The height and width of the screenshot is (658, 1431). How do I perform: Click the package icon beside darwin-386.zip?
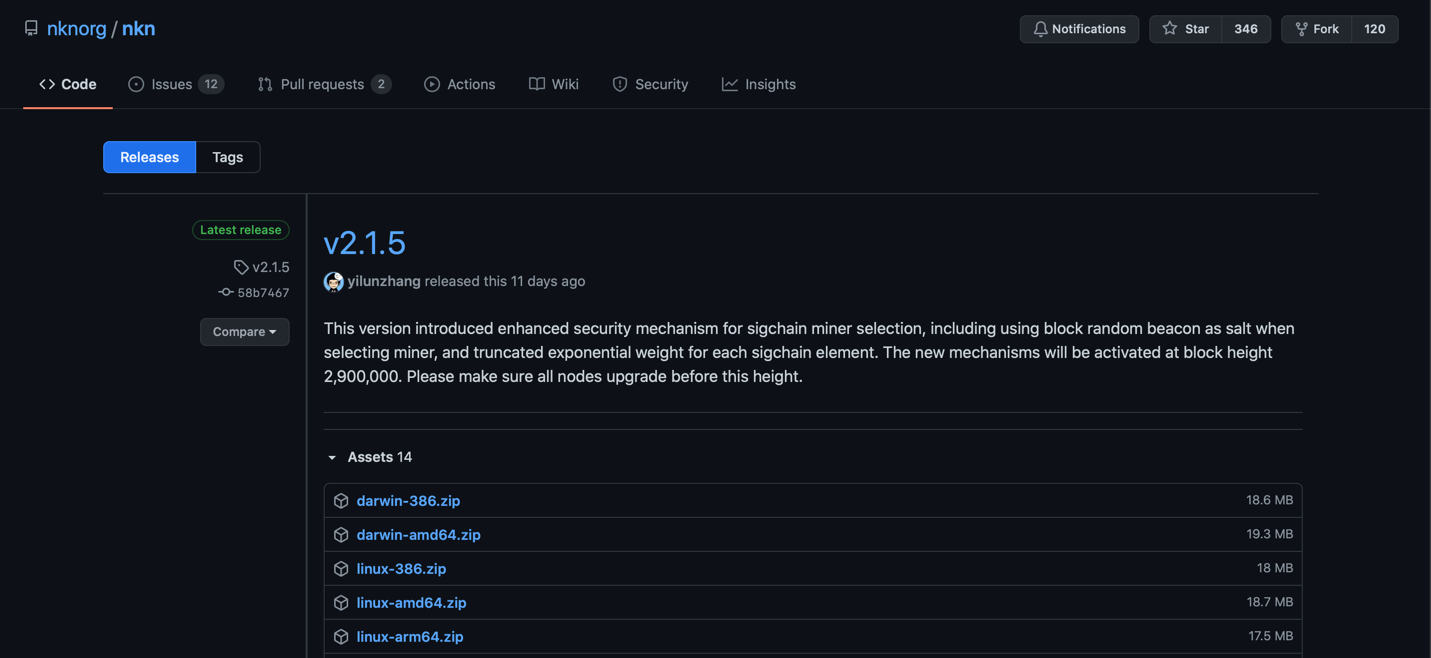tap(341, 501)
